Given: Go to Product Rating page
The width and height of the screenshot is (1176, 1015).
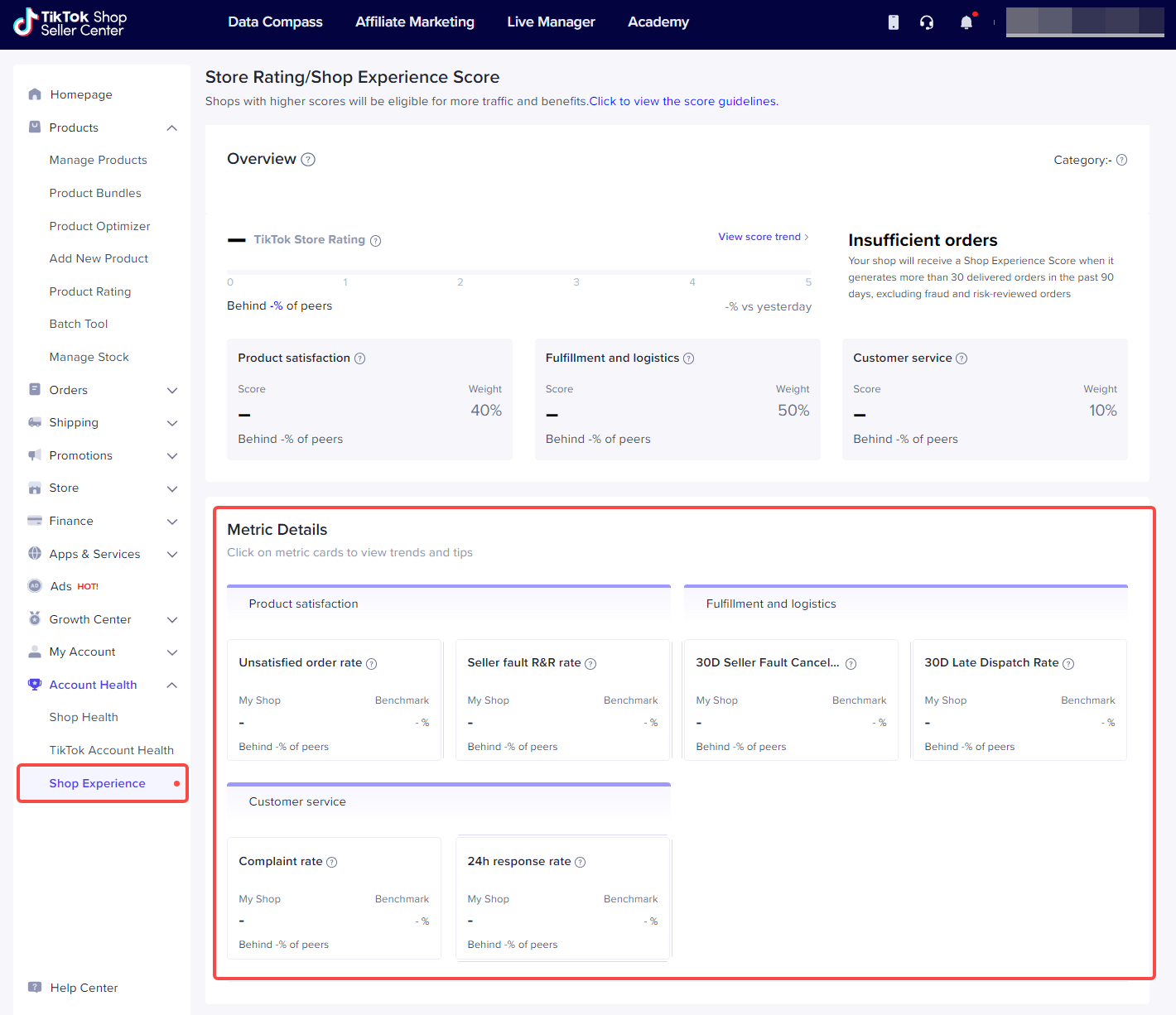Looking at the screenshot, I should click(89, 291).
